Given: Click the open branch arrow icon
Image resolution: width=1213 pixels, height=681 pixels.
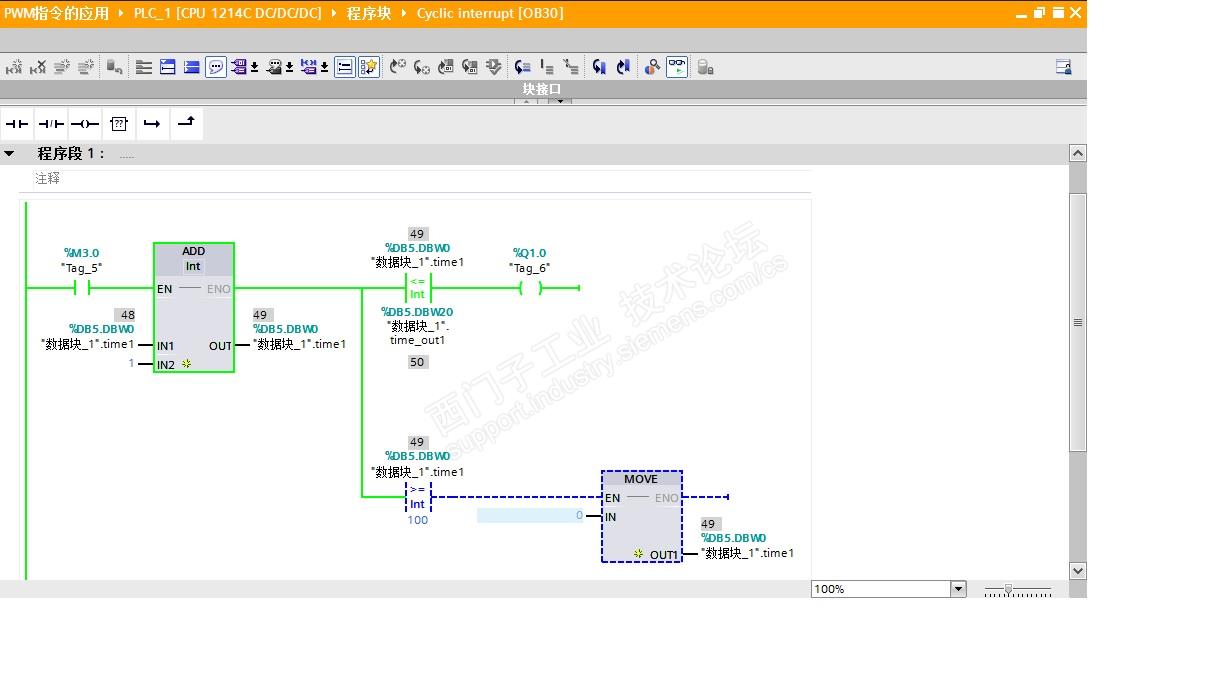Looking at the screenshot, I should (152, 124).
